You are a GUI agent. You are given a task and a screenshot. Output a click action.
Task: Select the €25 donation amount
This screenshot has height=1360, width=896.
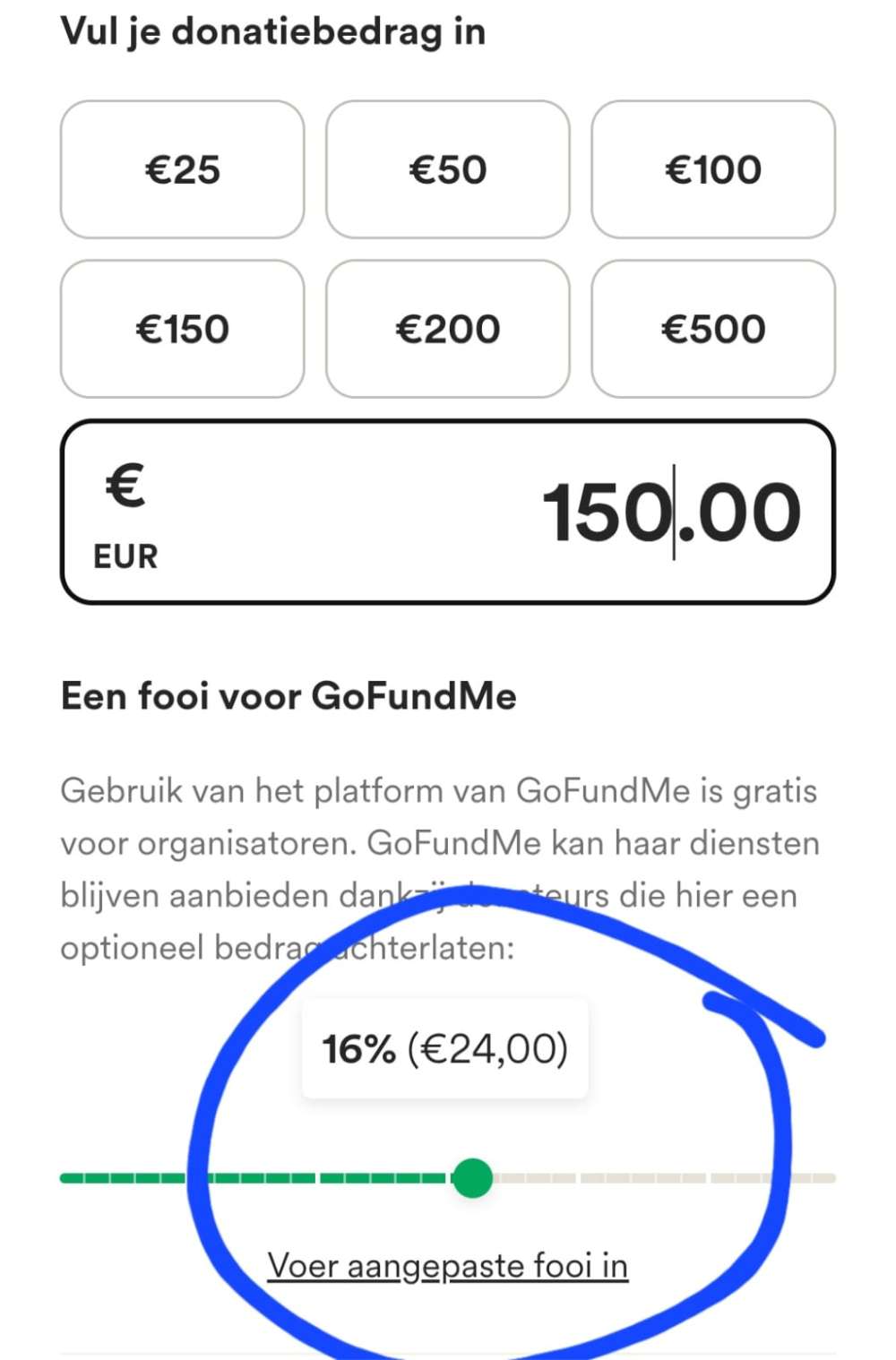(182, 169)
